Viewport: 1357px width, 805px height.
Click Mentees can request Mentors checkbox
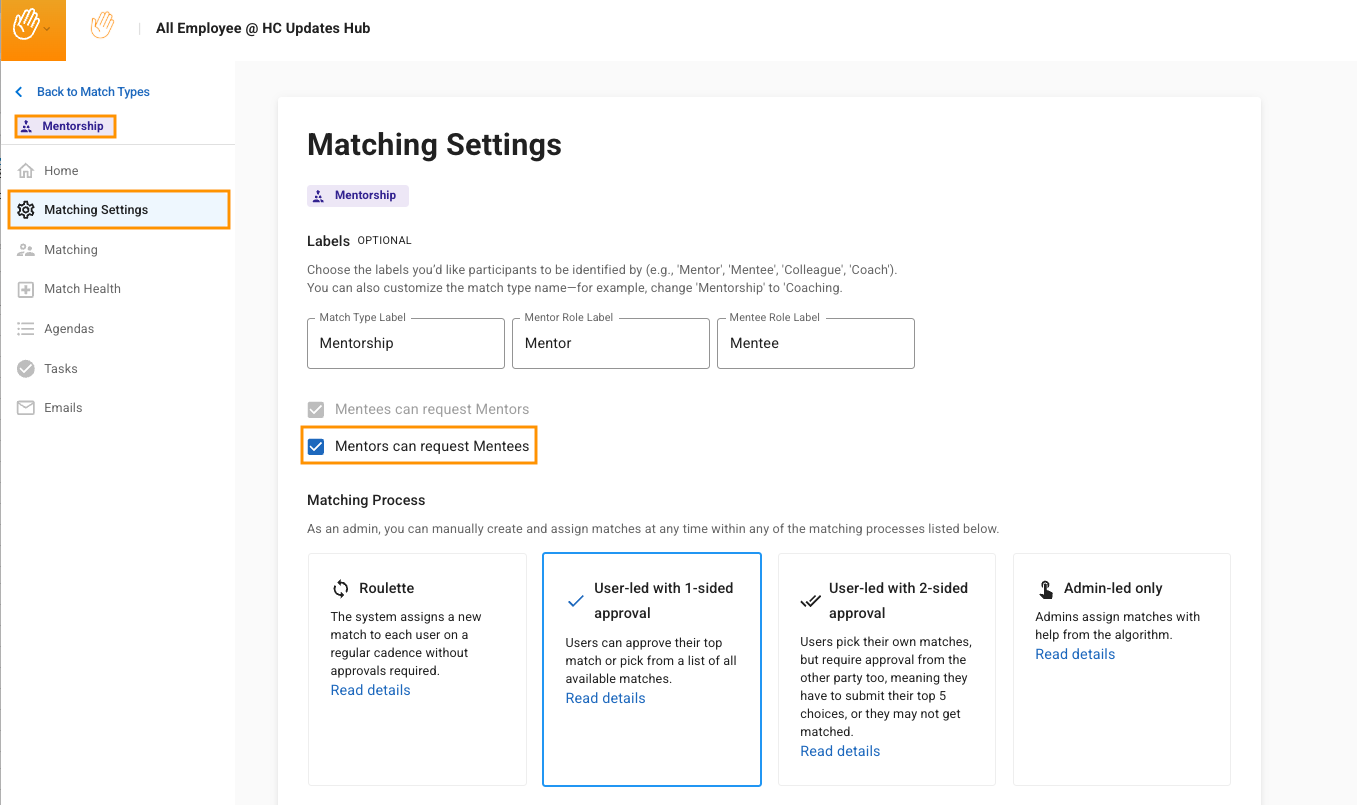pyautogui.click(x=316, y=410)
